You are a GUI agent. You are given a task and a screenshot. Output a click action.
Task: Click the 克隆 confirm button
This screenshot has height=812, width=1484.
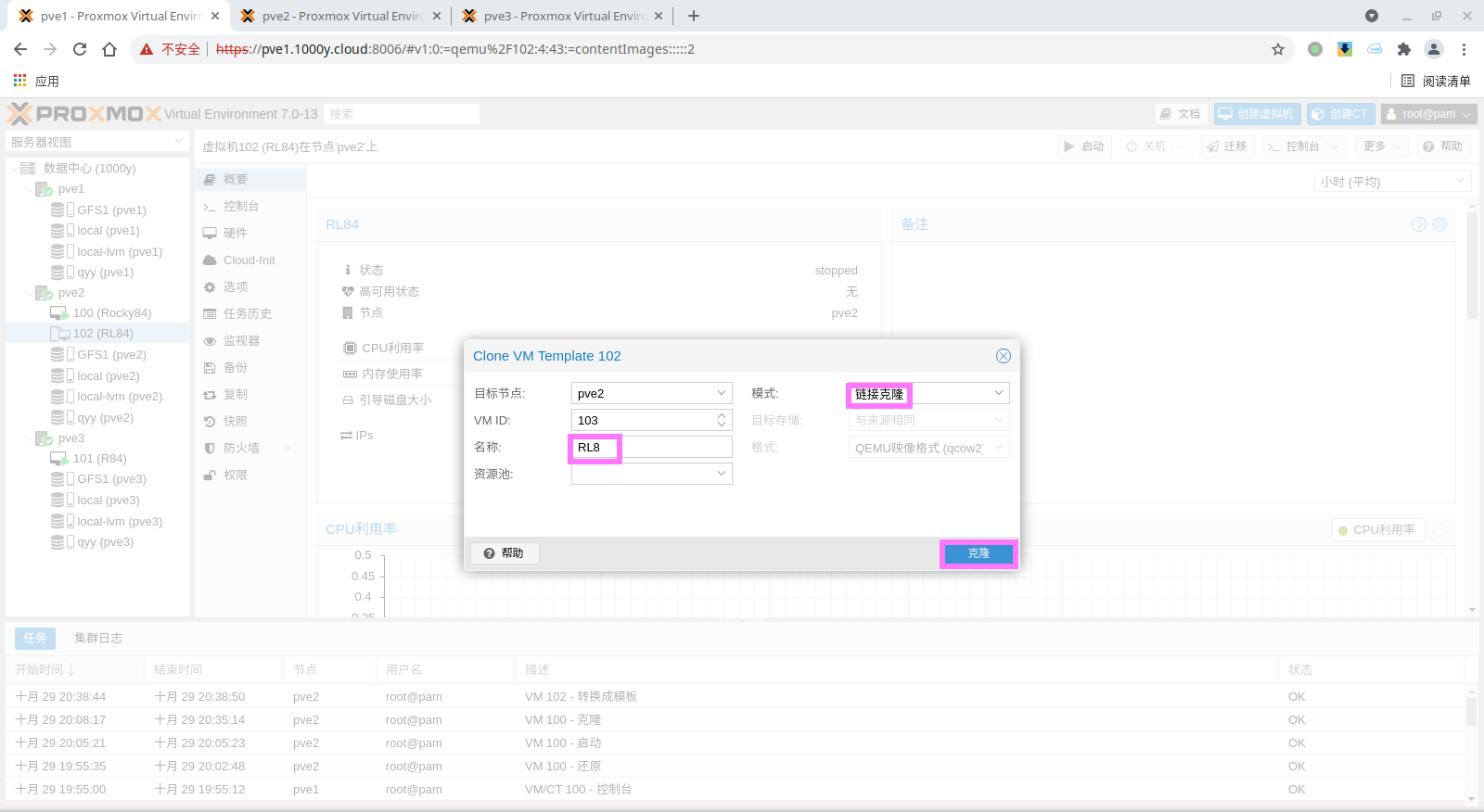[979, 553]
